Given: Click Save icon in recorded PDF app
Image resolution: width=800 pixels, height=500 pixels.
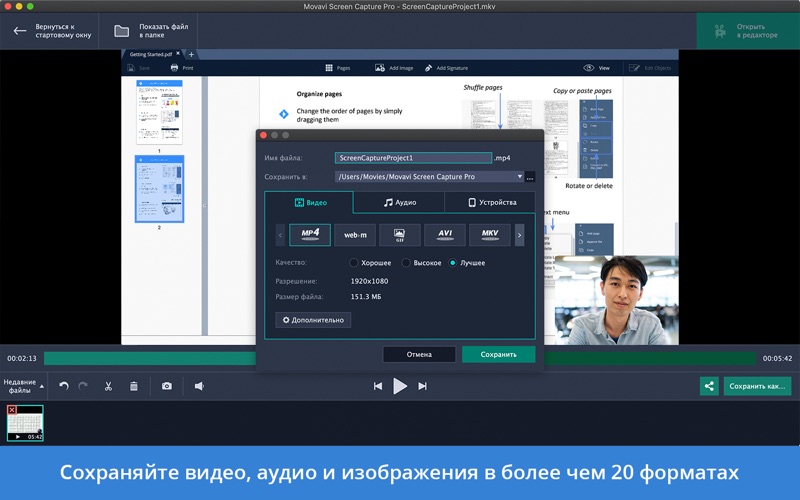Looking at the screenshot, I should [131, 68].
